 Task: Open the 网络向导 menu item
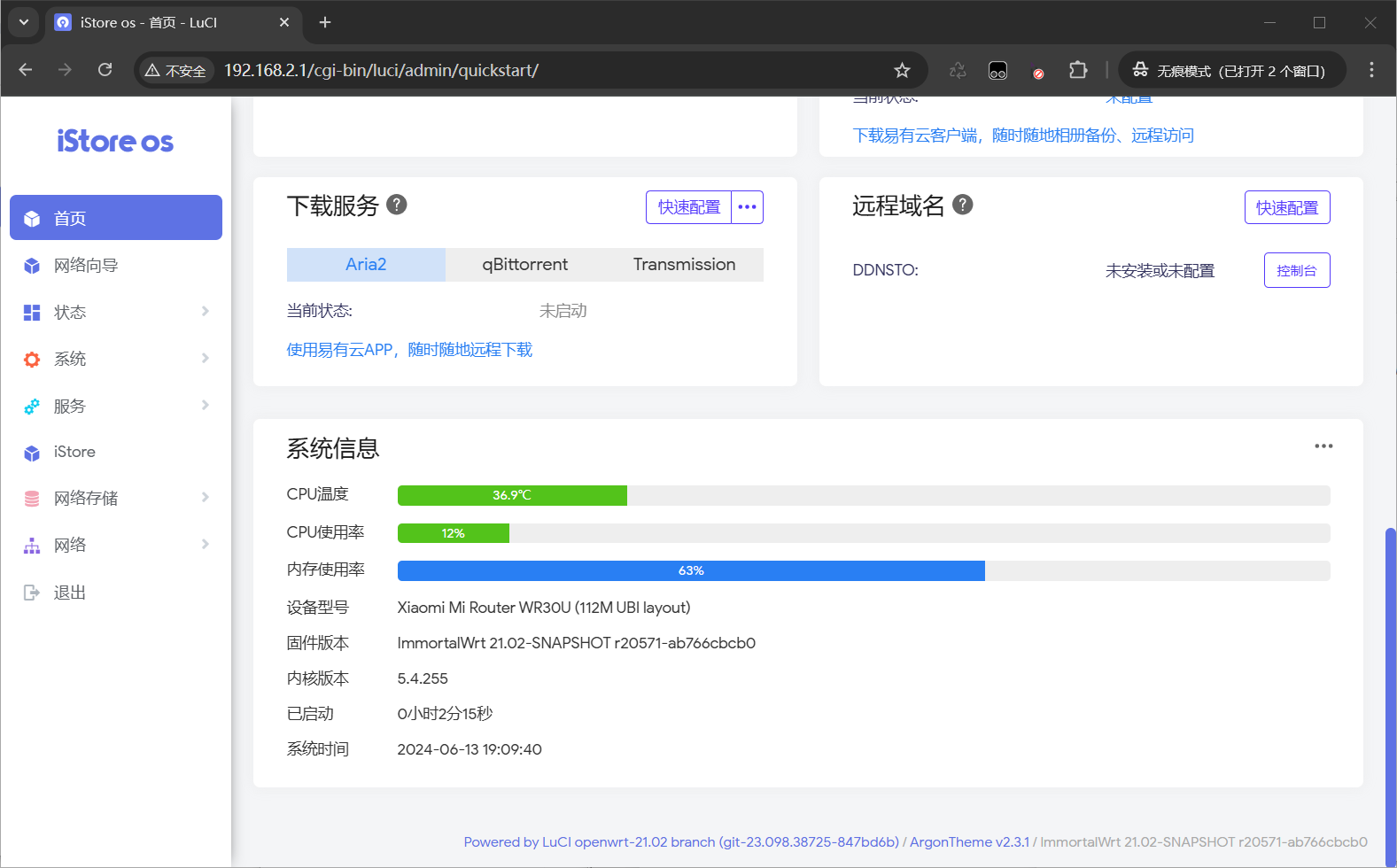(116, 265)
